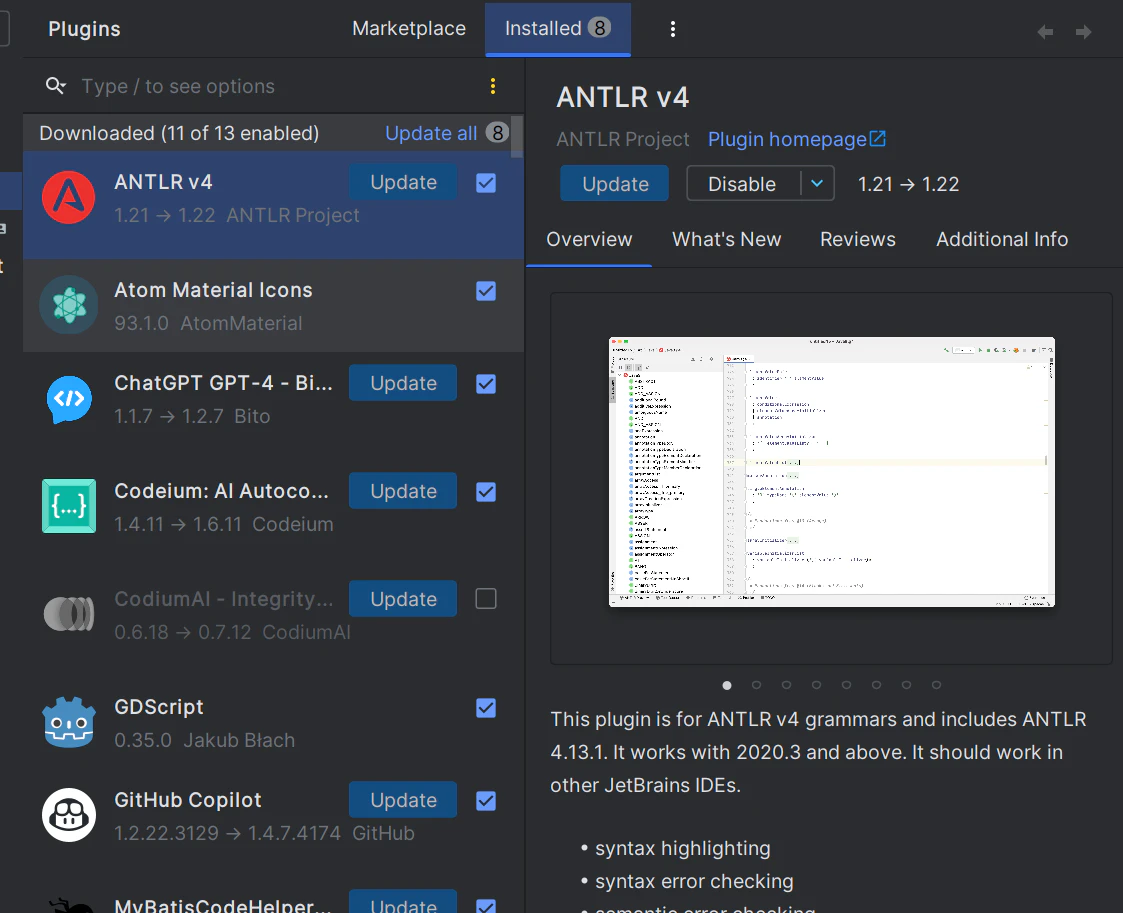Open search options yellow dots menu

(493, 86)
